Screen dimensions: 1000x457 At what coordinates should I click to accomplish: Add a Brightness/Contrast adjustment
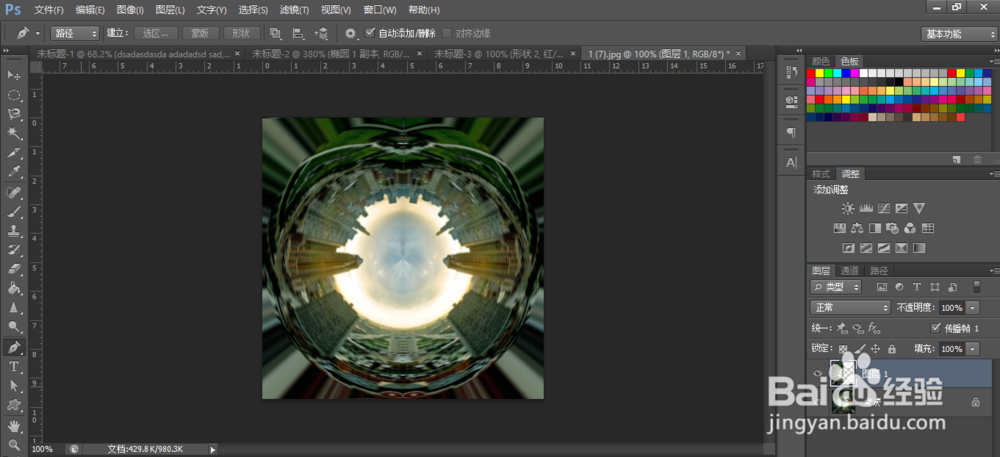point(847,208)
